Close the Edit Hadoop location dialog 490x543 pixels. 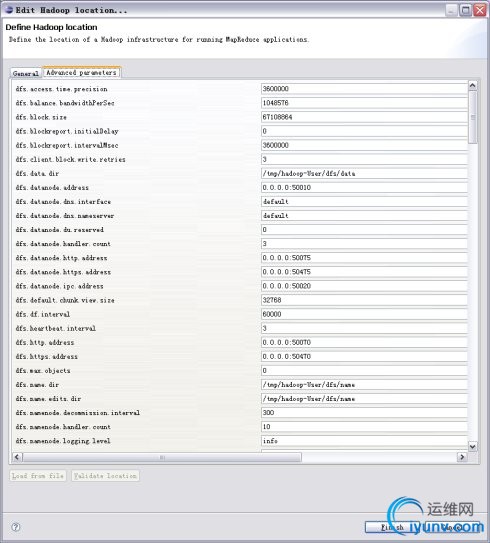pos(480,10)
